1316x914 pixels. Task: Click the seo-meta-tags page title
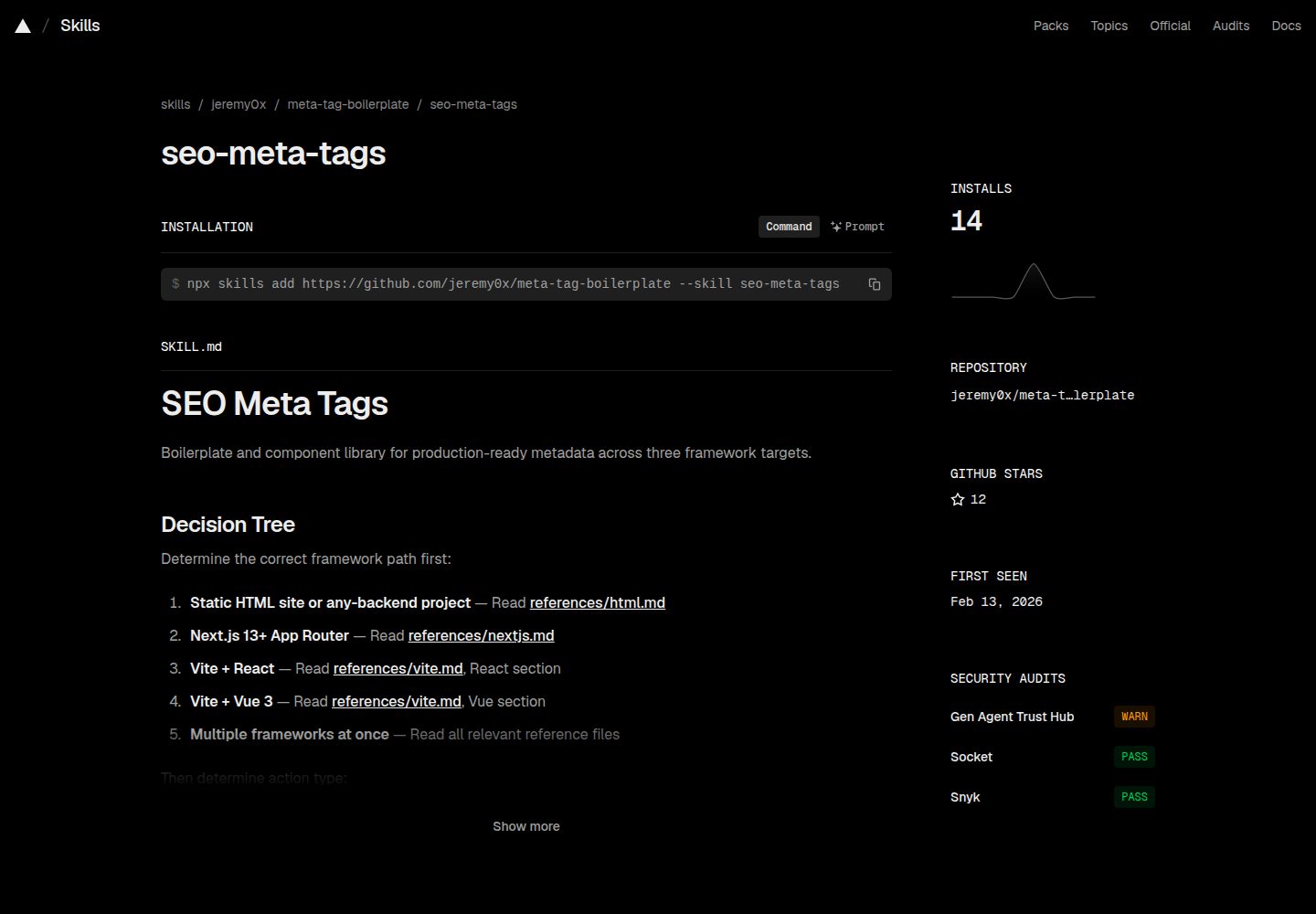coord(273,154)
